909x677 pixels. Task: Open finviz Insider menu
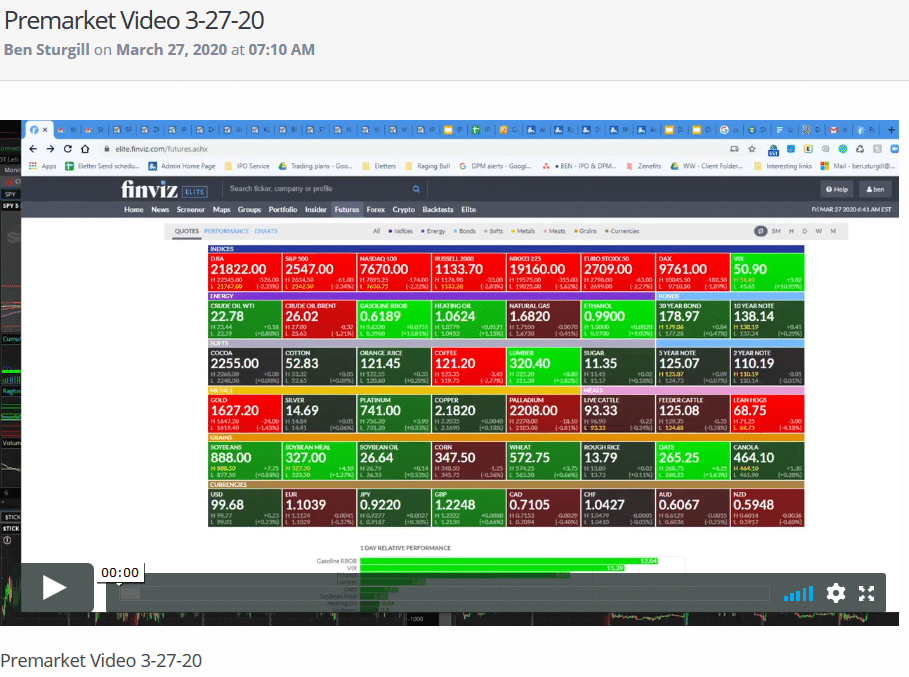click(316, 209)
